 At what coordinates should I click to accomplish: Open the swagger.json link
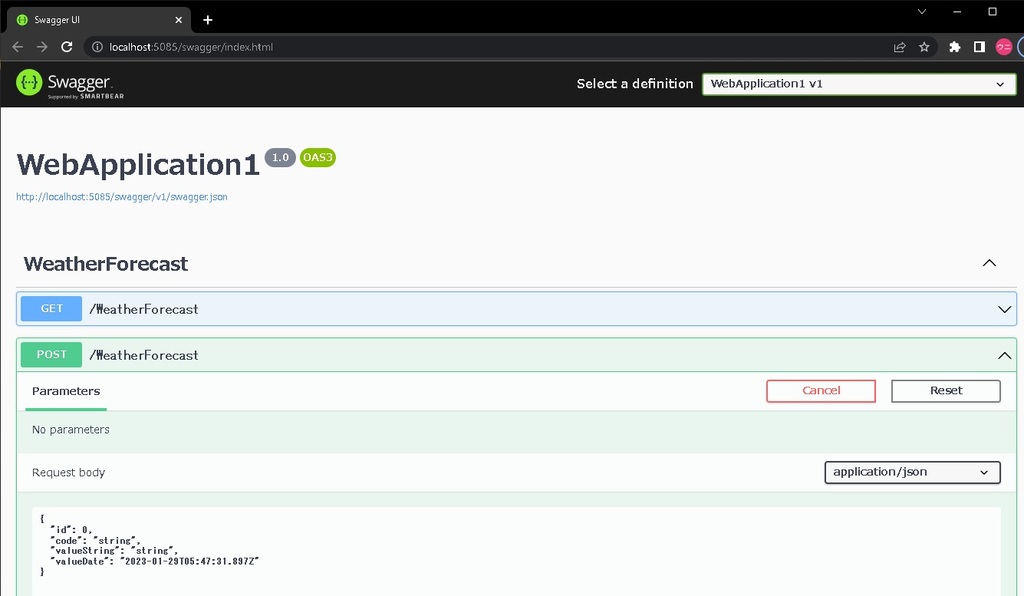coord(122,197)
